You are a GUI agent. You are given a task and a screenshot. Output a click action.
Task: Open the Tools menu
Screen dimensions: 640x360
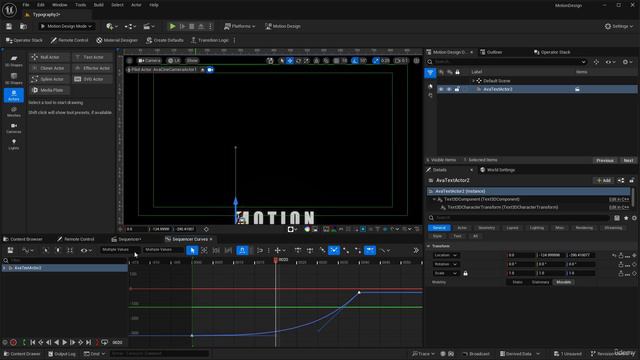pyautogui.click(x=80, y=5)
